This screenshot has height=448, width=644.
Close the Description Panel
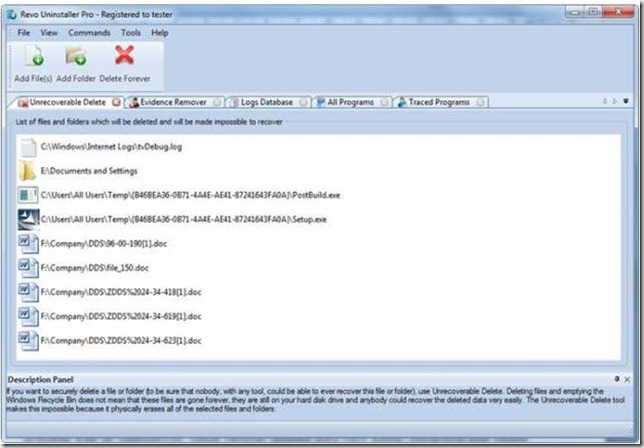[628, 381]
